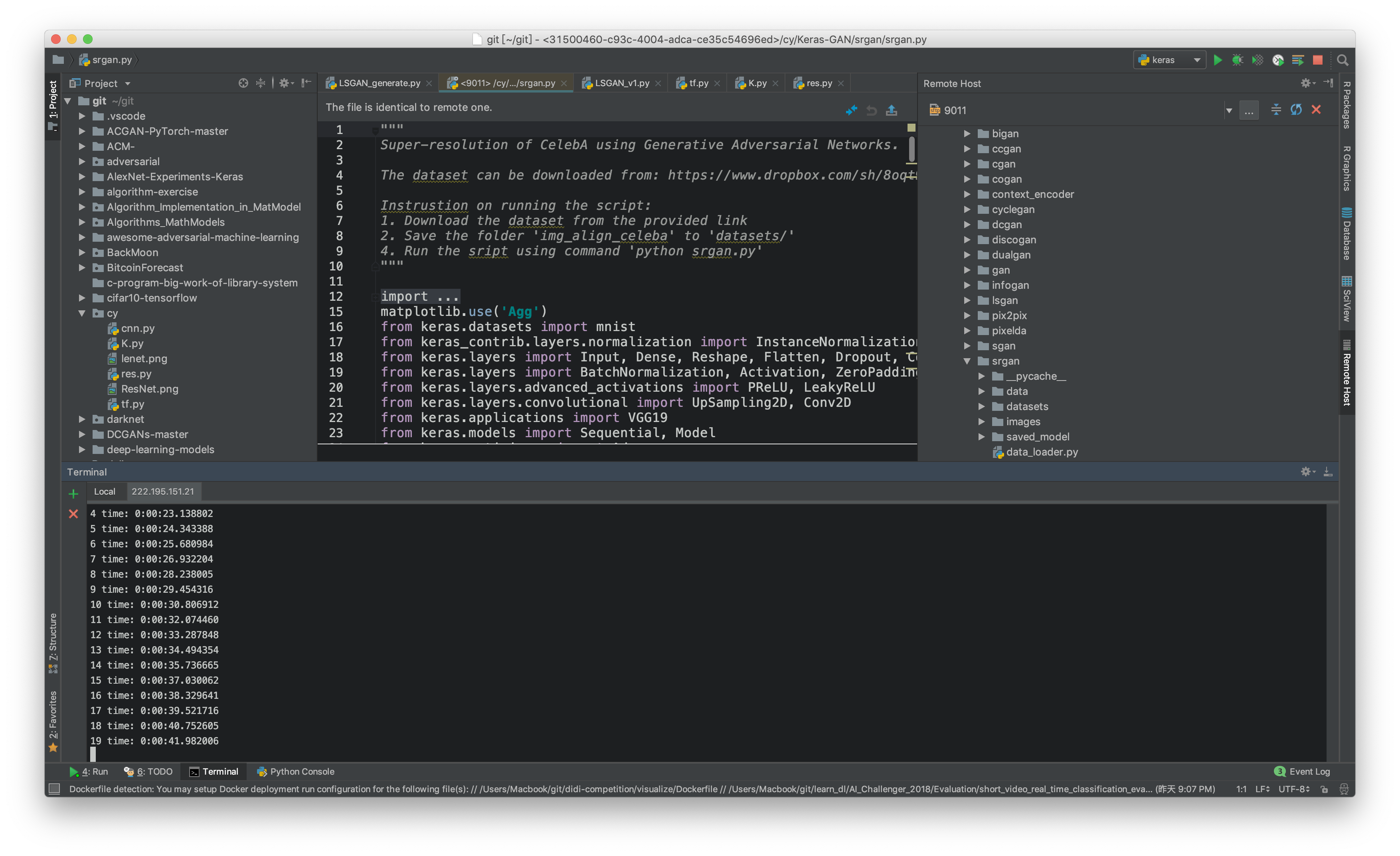Stop the running process with red square

(1318, 60)
